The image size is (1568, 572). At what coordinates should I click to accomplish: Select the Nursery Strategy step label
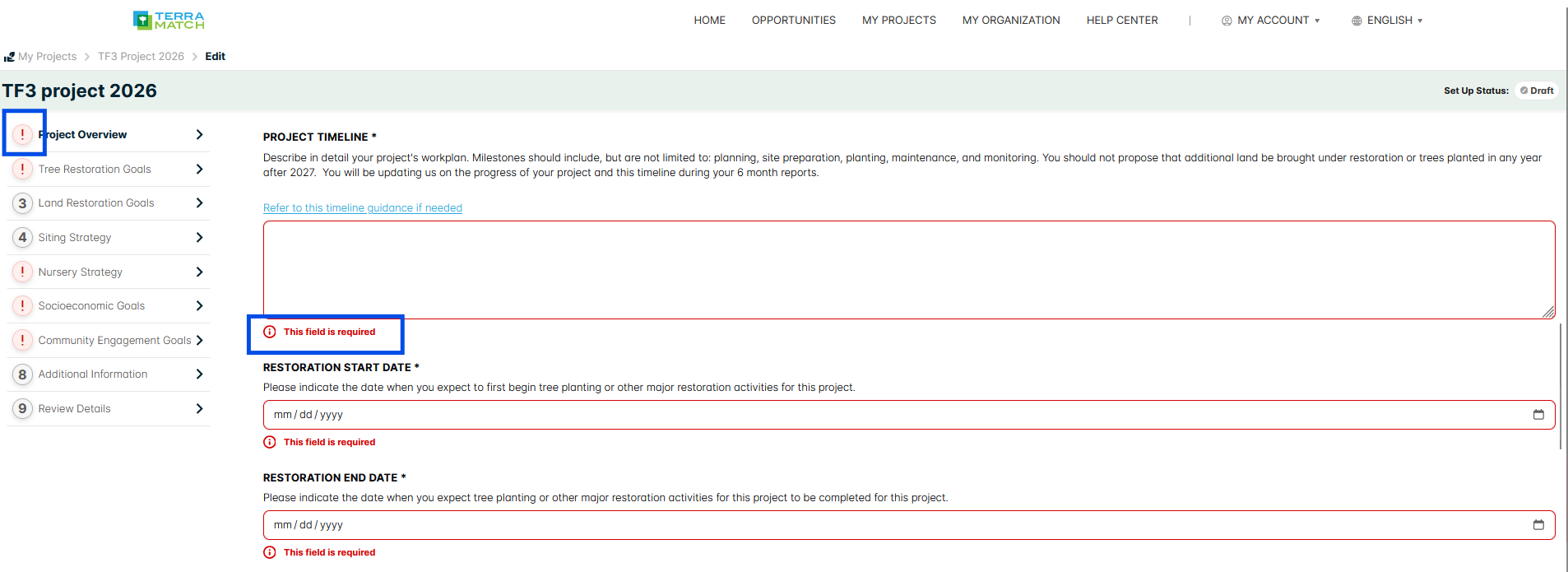point(81,272)
